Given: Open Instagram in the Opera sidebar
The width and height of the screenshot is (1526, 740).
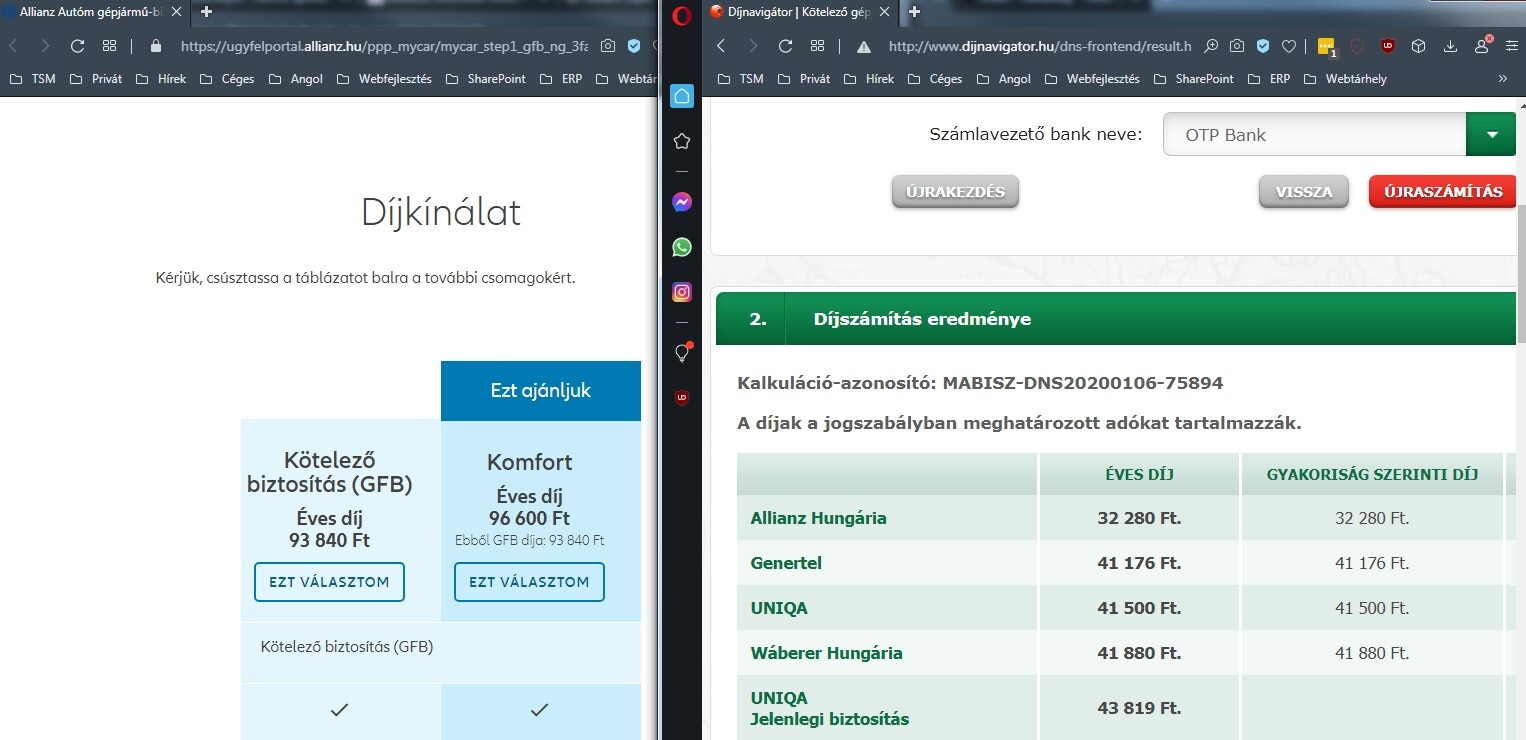Looking at the screenshot, I should coord(682,293).
